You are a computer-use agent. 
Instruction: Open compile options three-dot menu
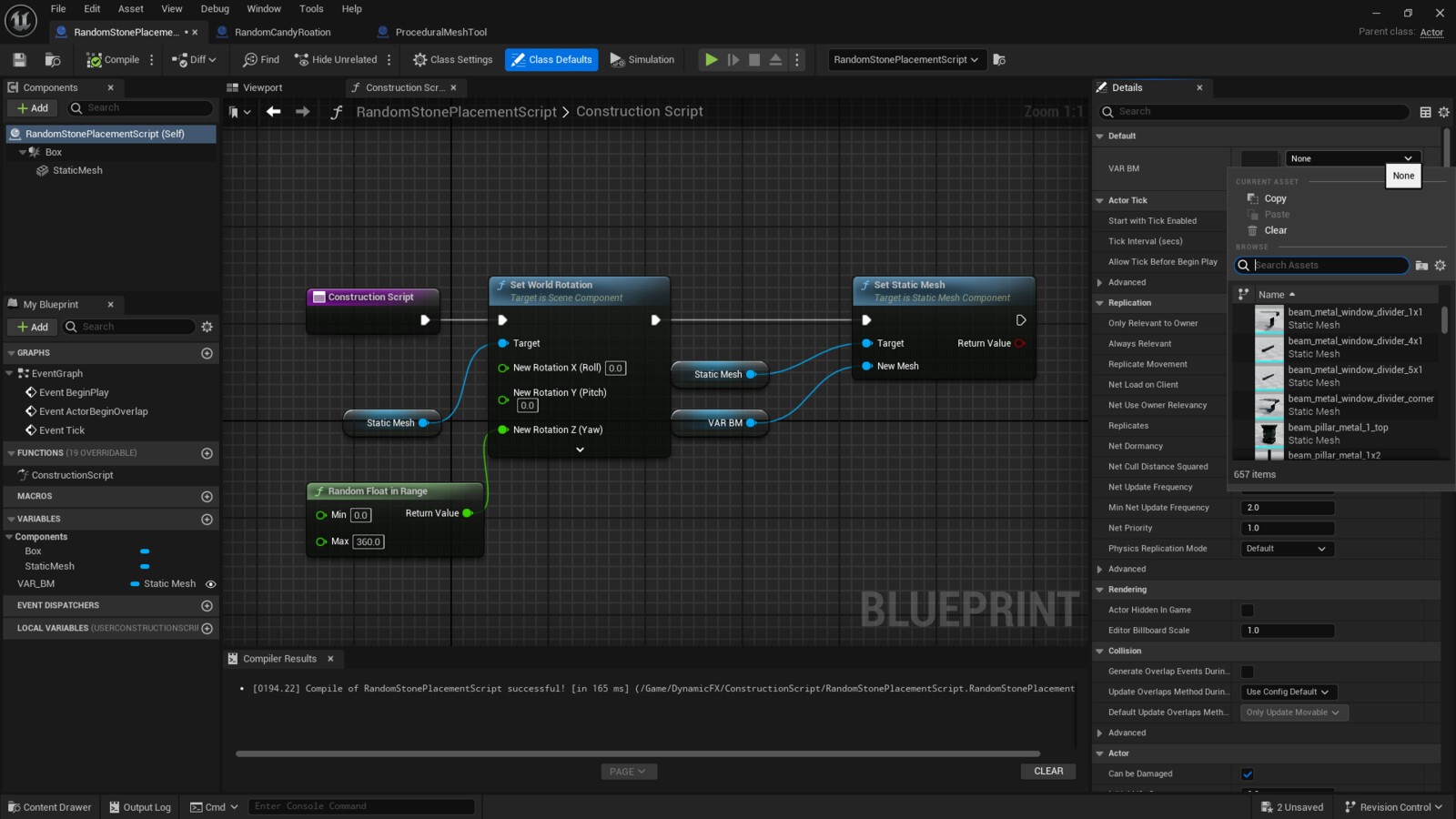[152, 60]
